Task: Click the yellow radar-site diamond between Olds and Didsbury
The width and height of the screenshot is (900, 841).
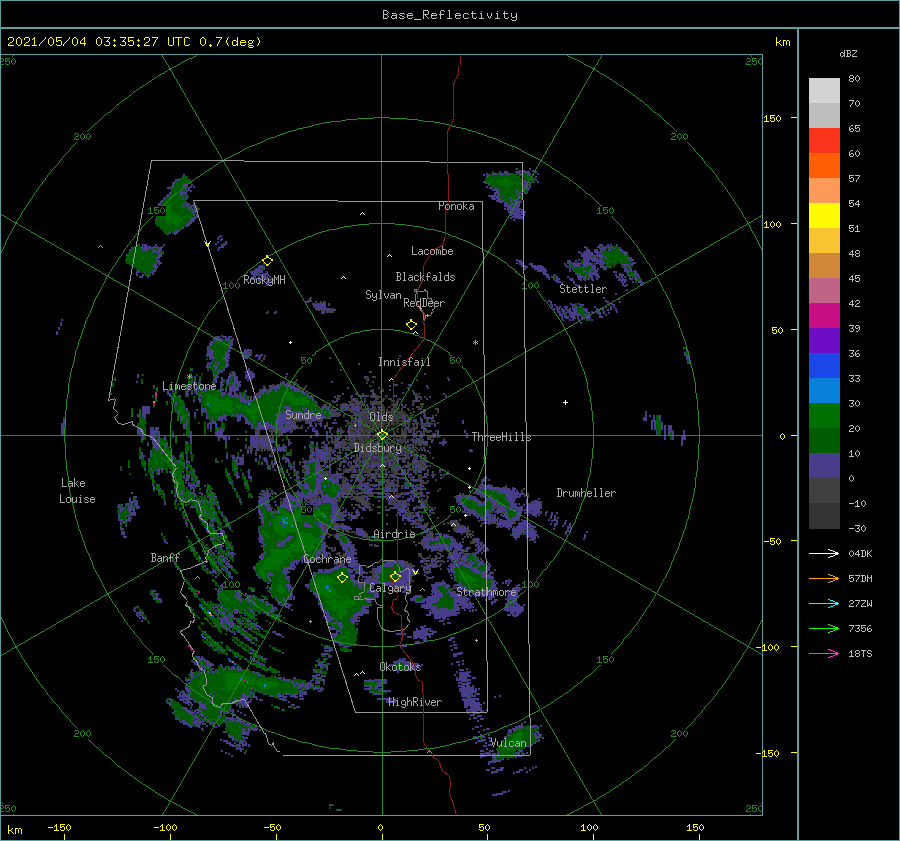Action: click(x=382, y=435)
